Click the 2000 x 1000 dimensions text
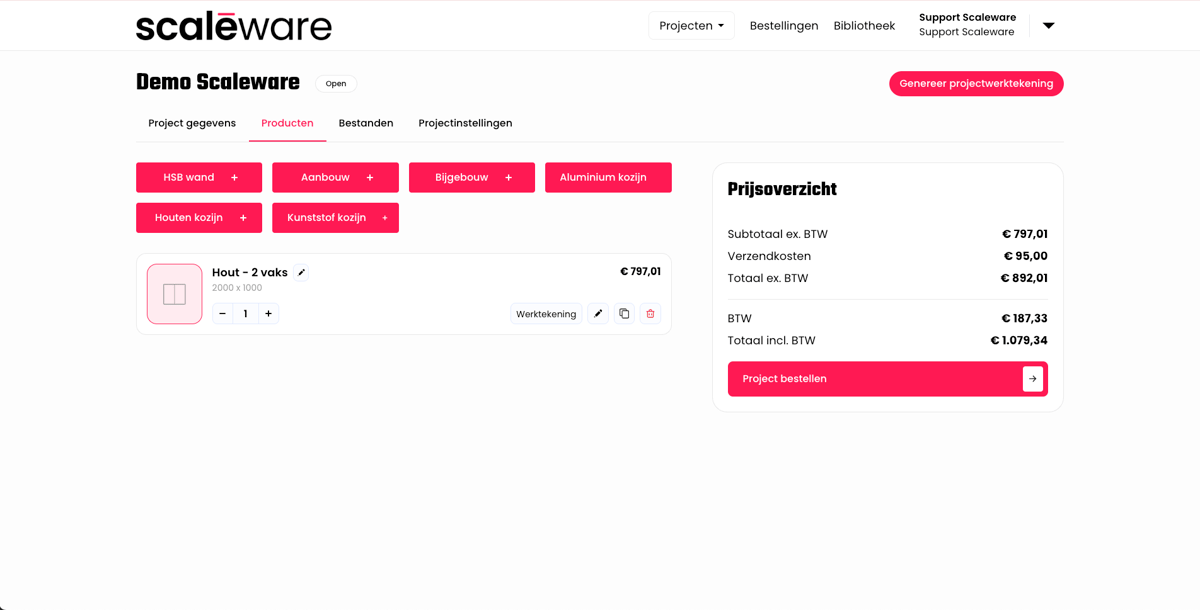This screenshot has height=610, width=1200. (237, 288)
